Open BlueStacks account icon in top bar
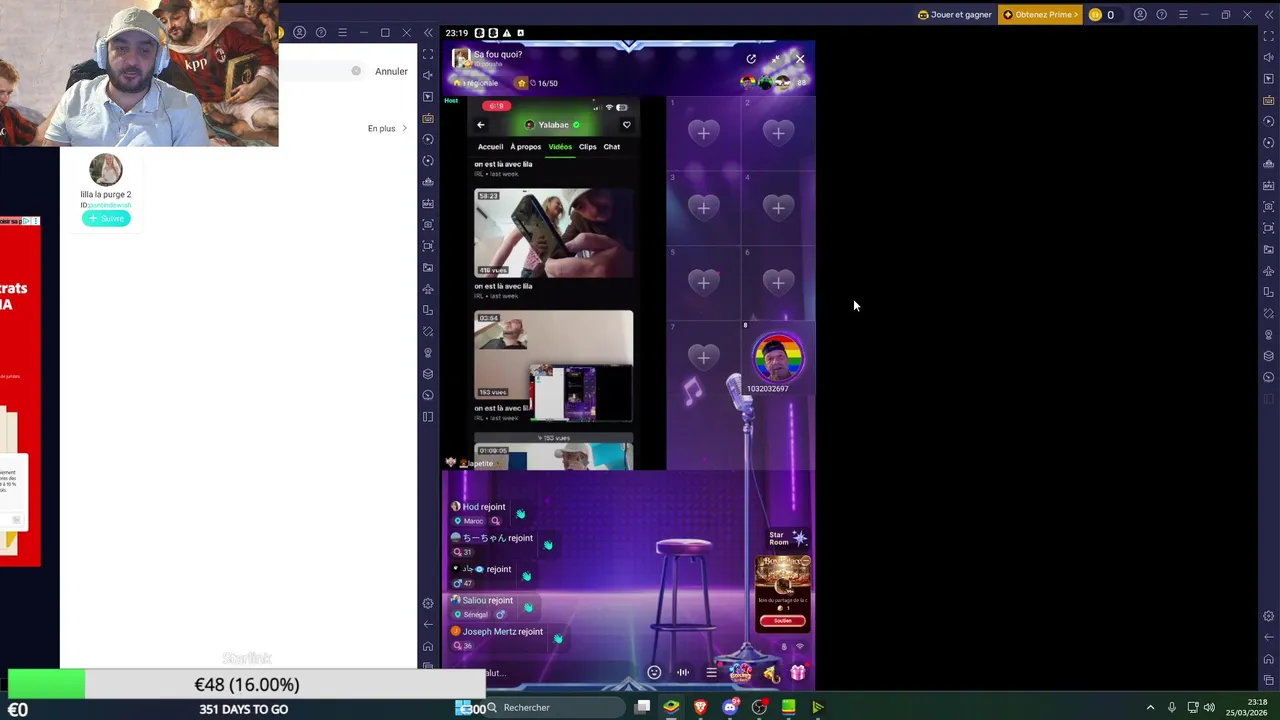The width and height of the screenshot is (1280, 720). point(1140,15)
